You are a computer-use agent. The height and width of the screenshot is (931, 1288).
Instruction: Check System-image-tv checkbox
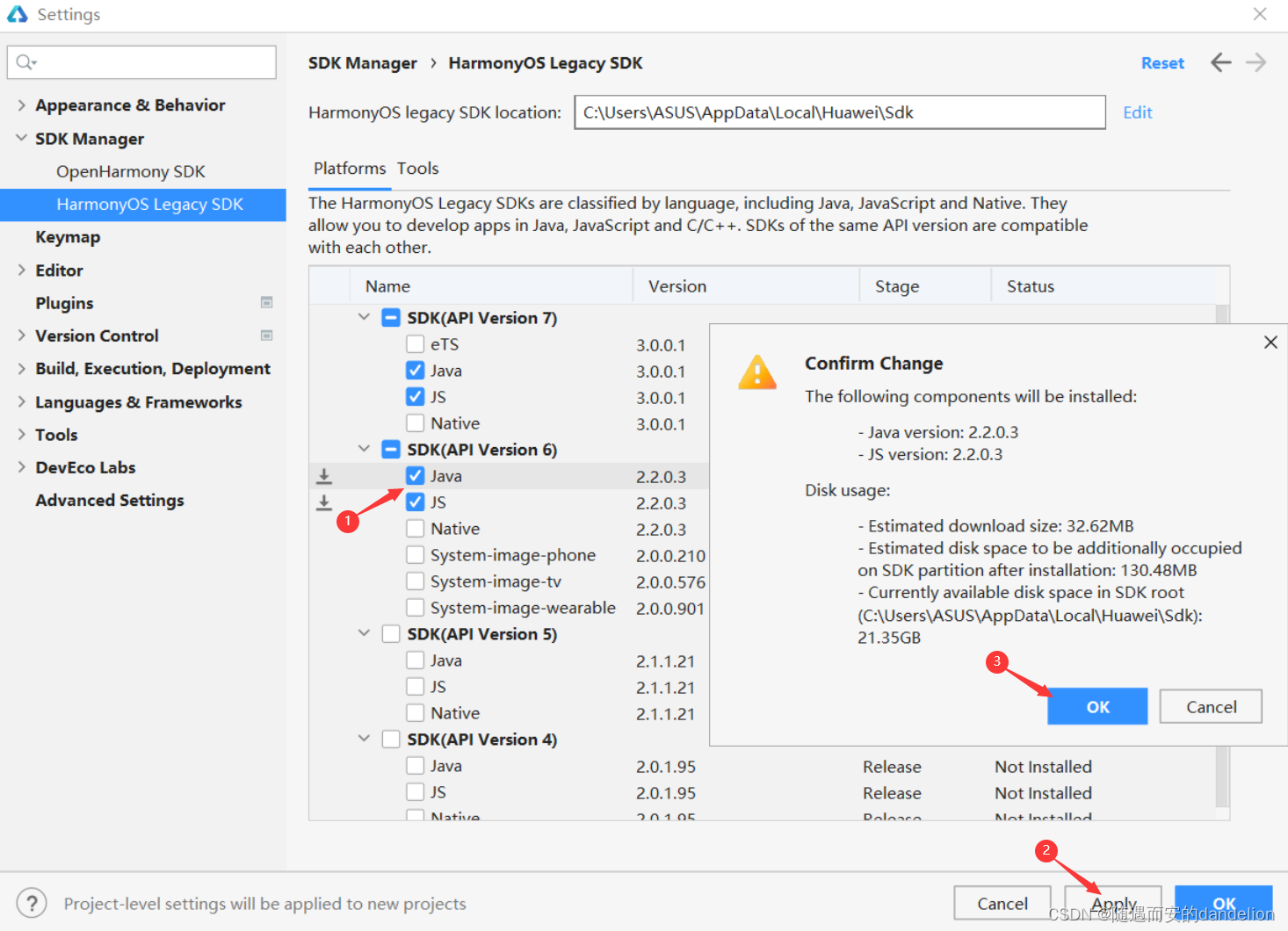click(416, 581)
